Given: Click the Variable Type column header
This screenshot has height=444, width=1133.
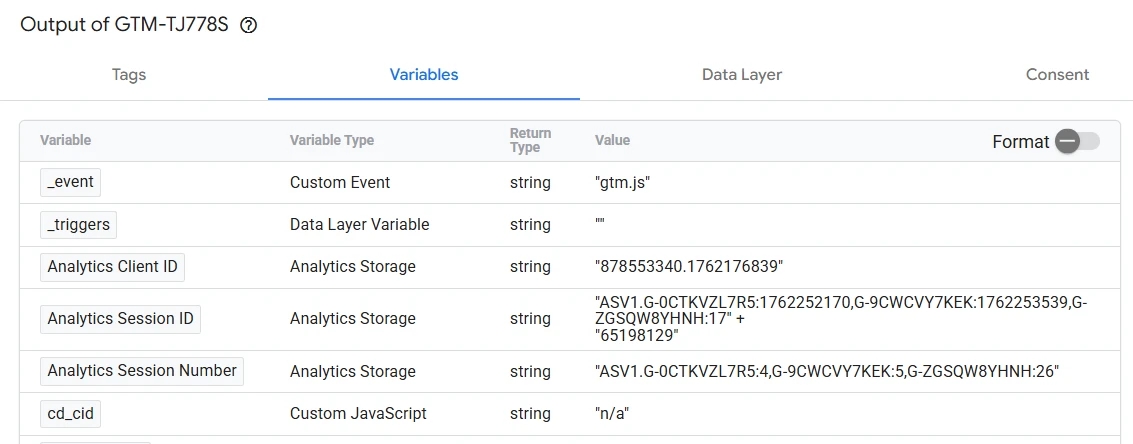Looking at the screenshot, I should coord(331,141).
